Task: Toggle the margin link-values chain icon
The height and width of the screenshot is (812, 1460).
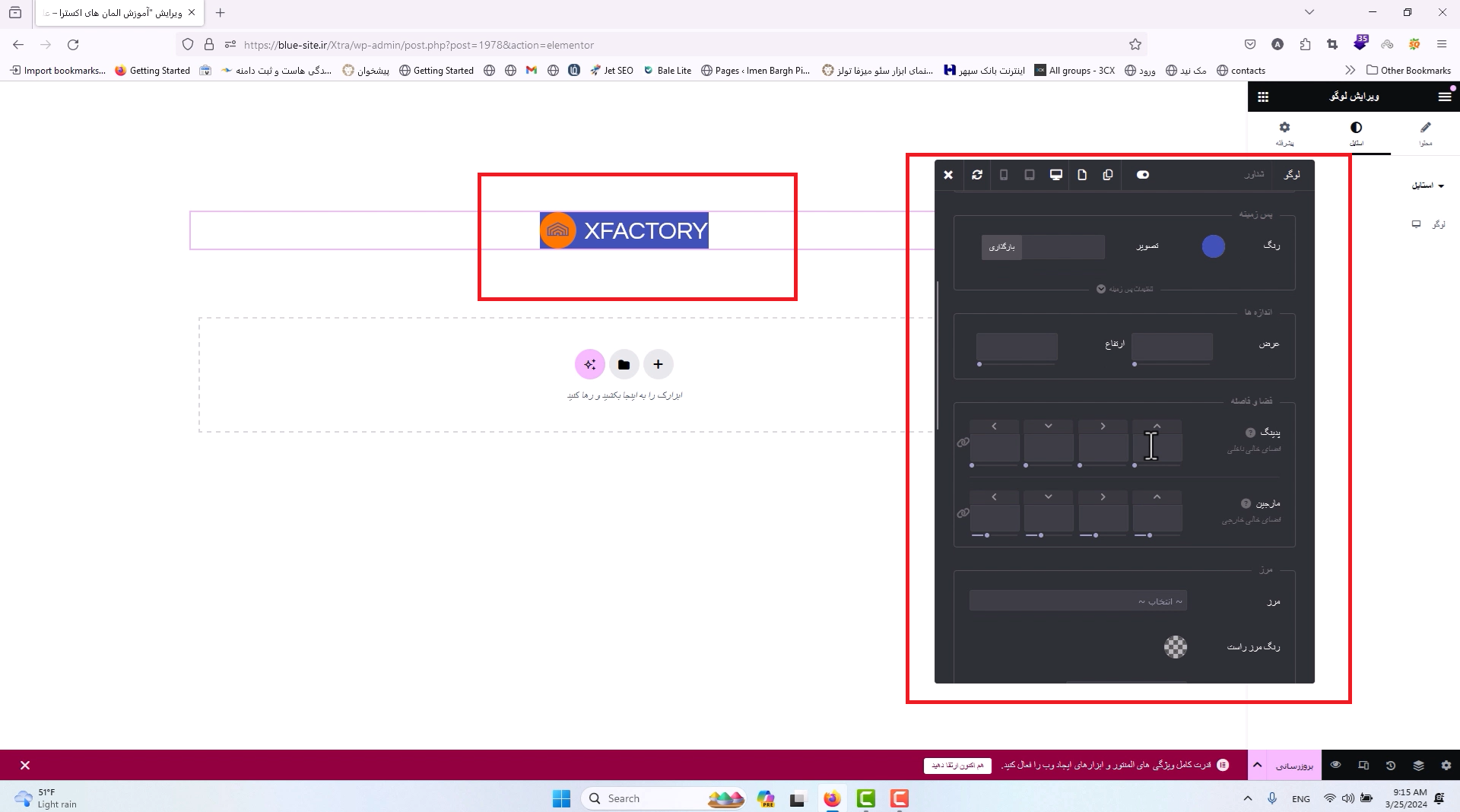Action: click(x=963, y=513)
